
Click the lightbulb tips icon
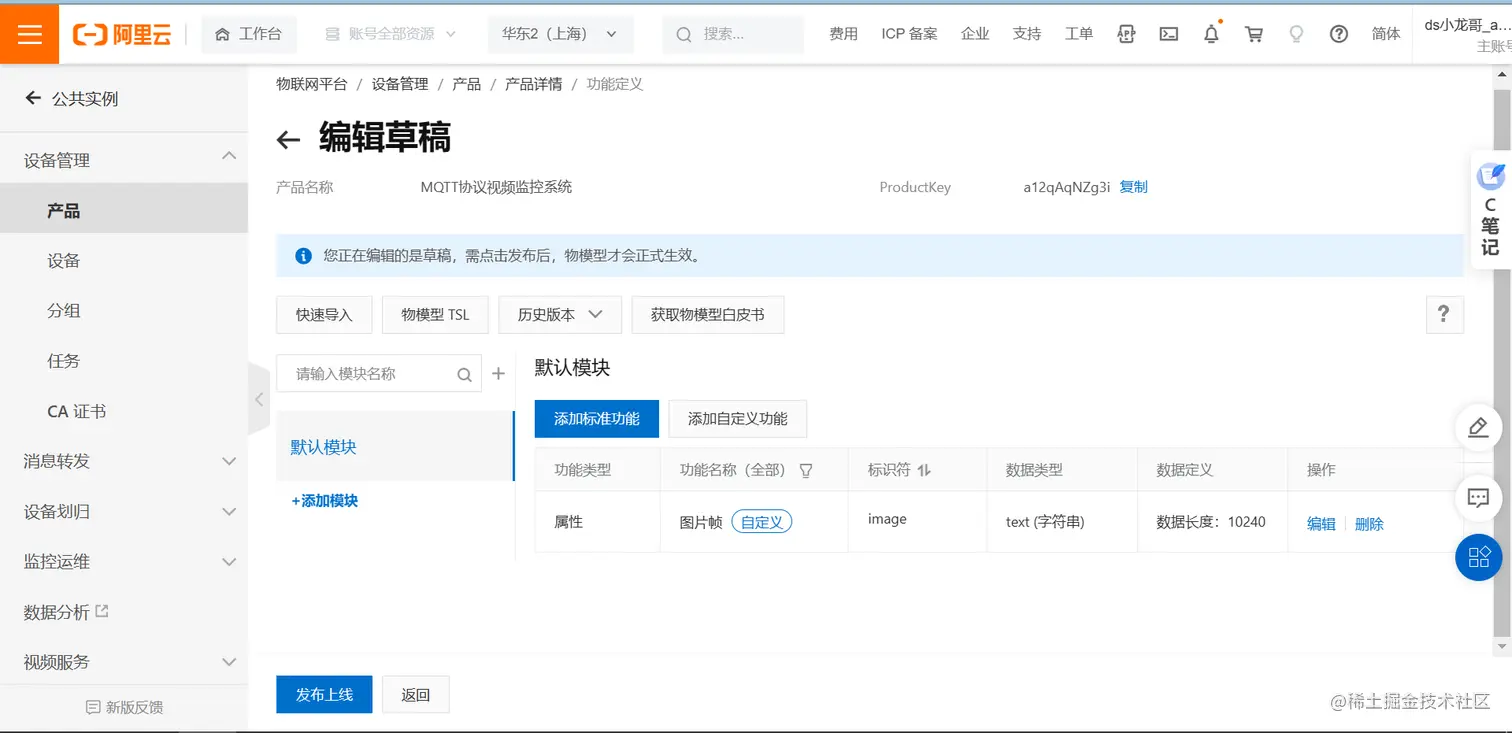tap(1296, 34)
